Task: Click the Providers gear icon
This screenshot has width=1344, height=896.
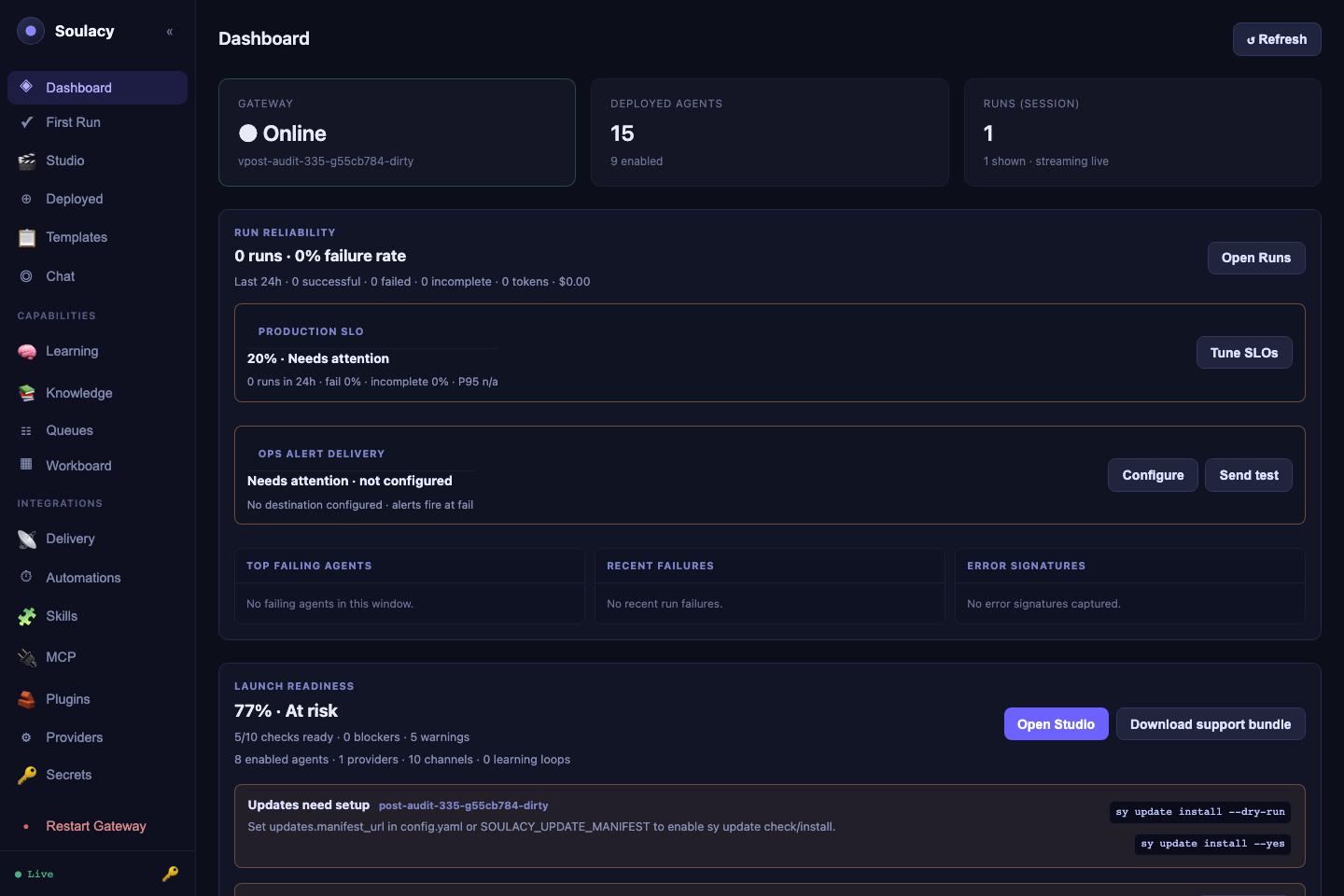Action: [26, 737]
